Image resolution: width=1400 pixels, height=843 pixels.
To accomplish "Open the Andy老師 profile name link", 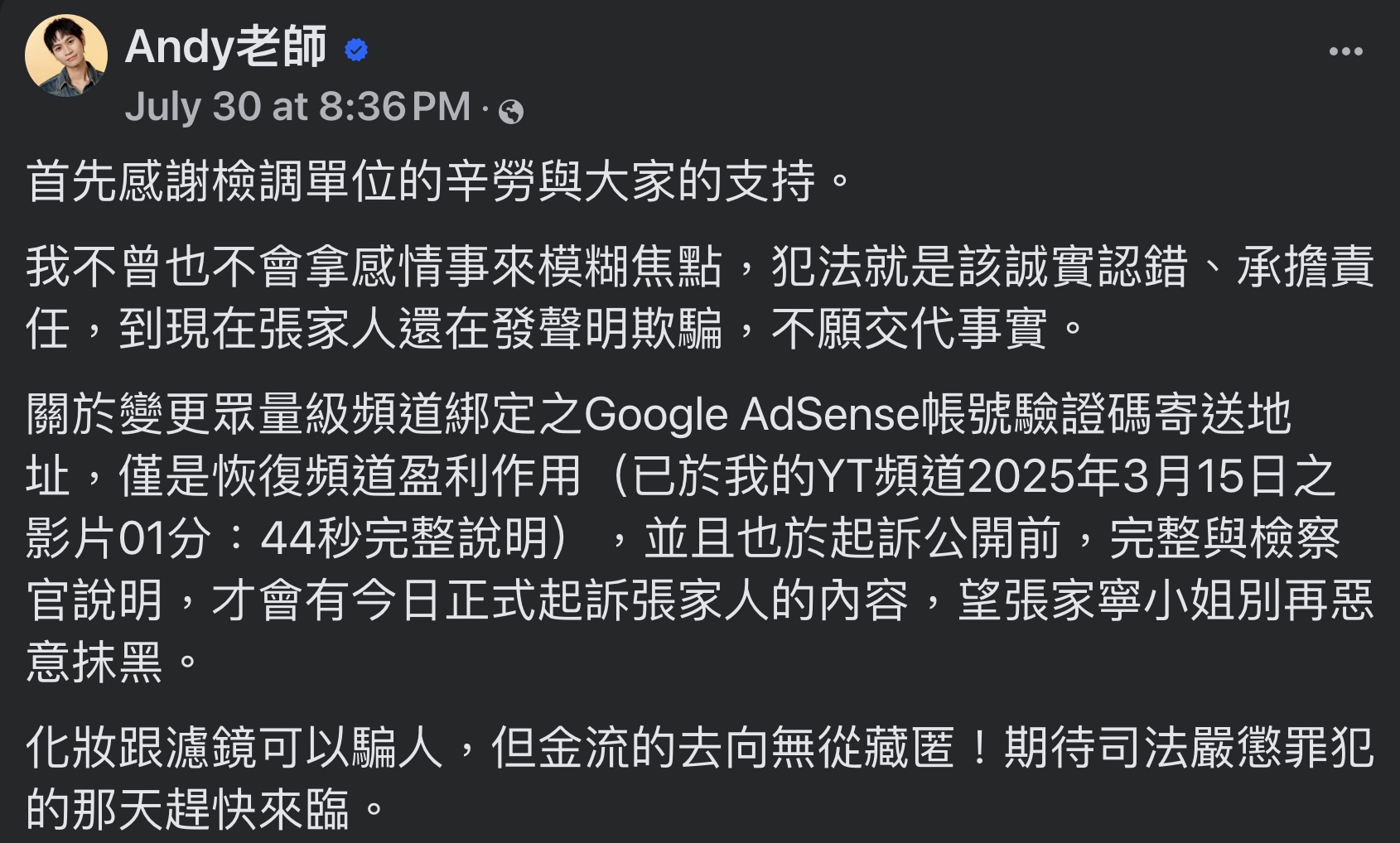I will [x=225, y=46].
